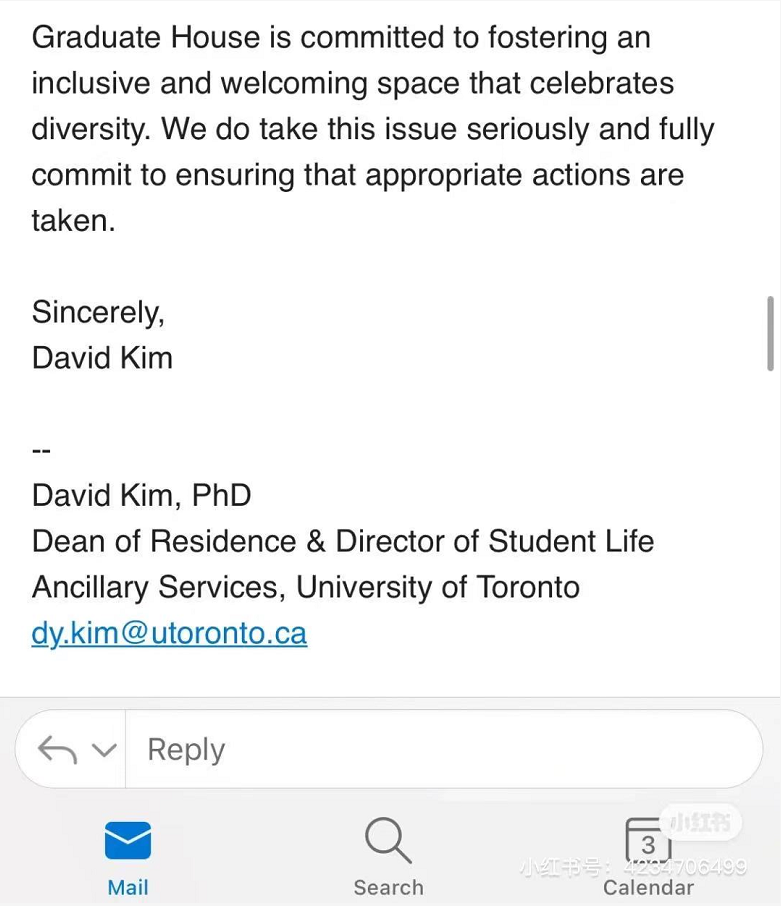The width and height of the screenshot is (781, 906).
Task: Click "Ancillary Services, University of Toronto" line
Action: pyautogui.click(x=305, y=587)
